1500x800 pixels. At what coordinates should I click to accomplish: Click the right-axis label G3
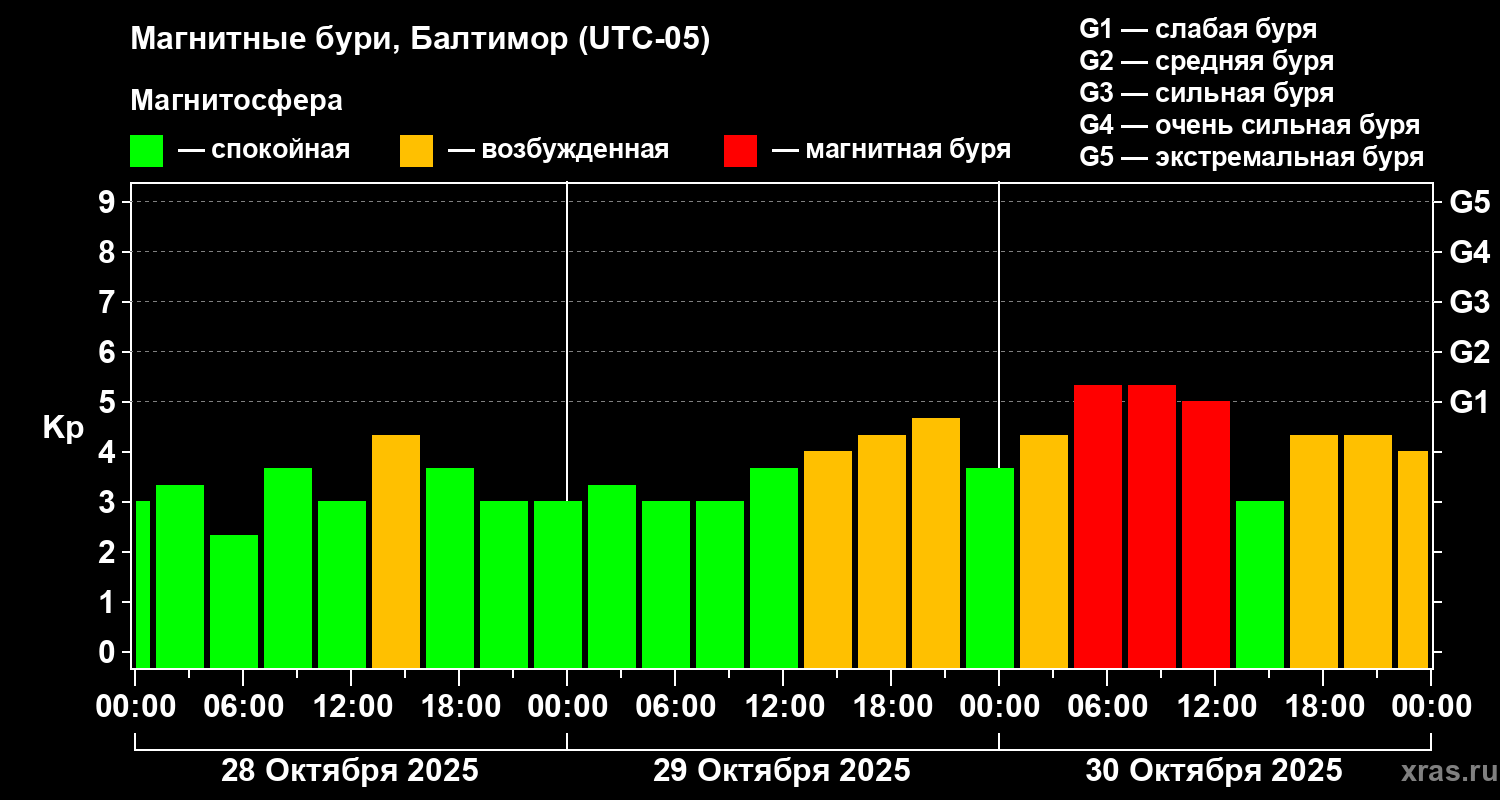pos(1470,302)
